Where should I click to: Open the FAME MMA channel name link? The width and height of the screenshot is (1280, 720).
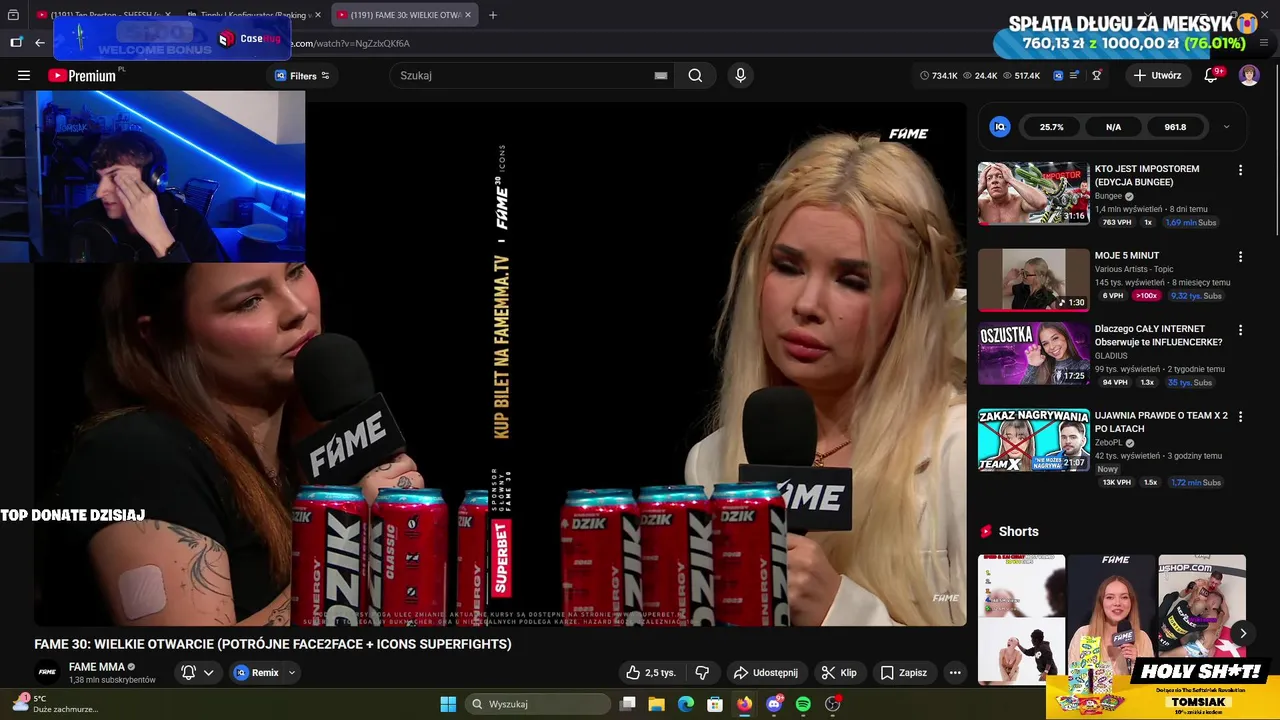[97, 667]
